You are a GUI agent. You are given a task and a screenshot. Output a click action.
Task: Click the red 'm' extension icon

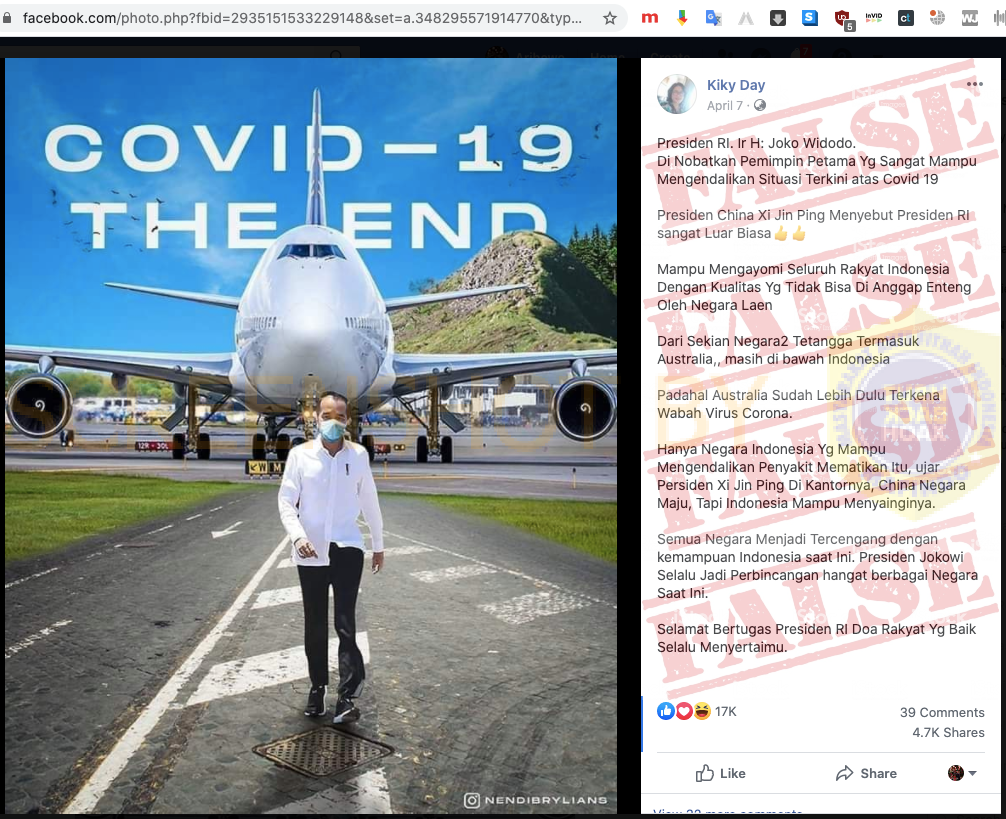pos(650,18)
